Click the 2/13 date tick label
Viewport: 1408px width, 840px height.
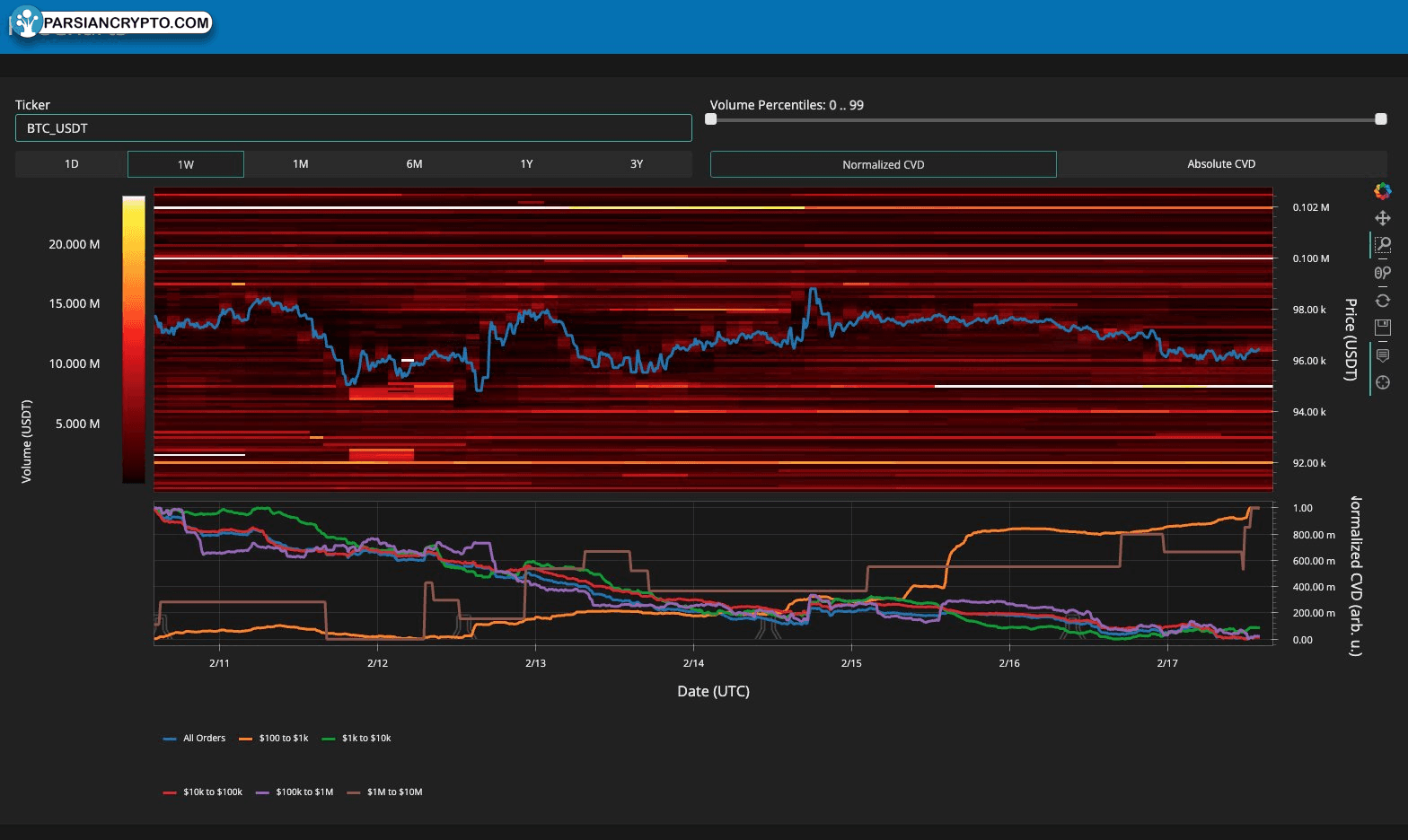[535, 663]
